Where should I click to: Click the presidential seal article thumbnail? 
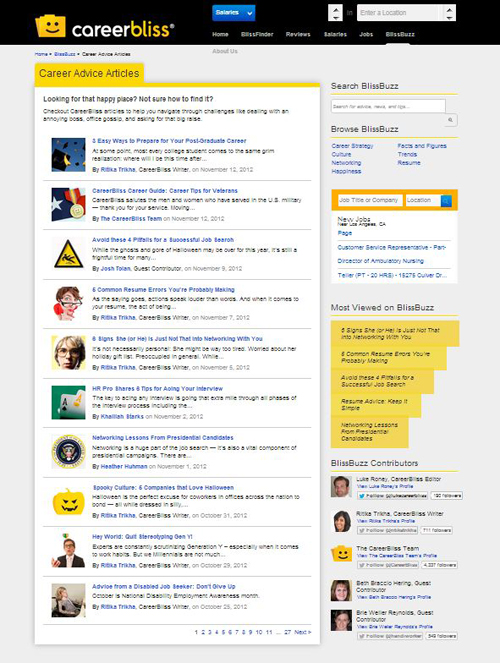click(x=68, y=452)
